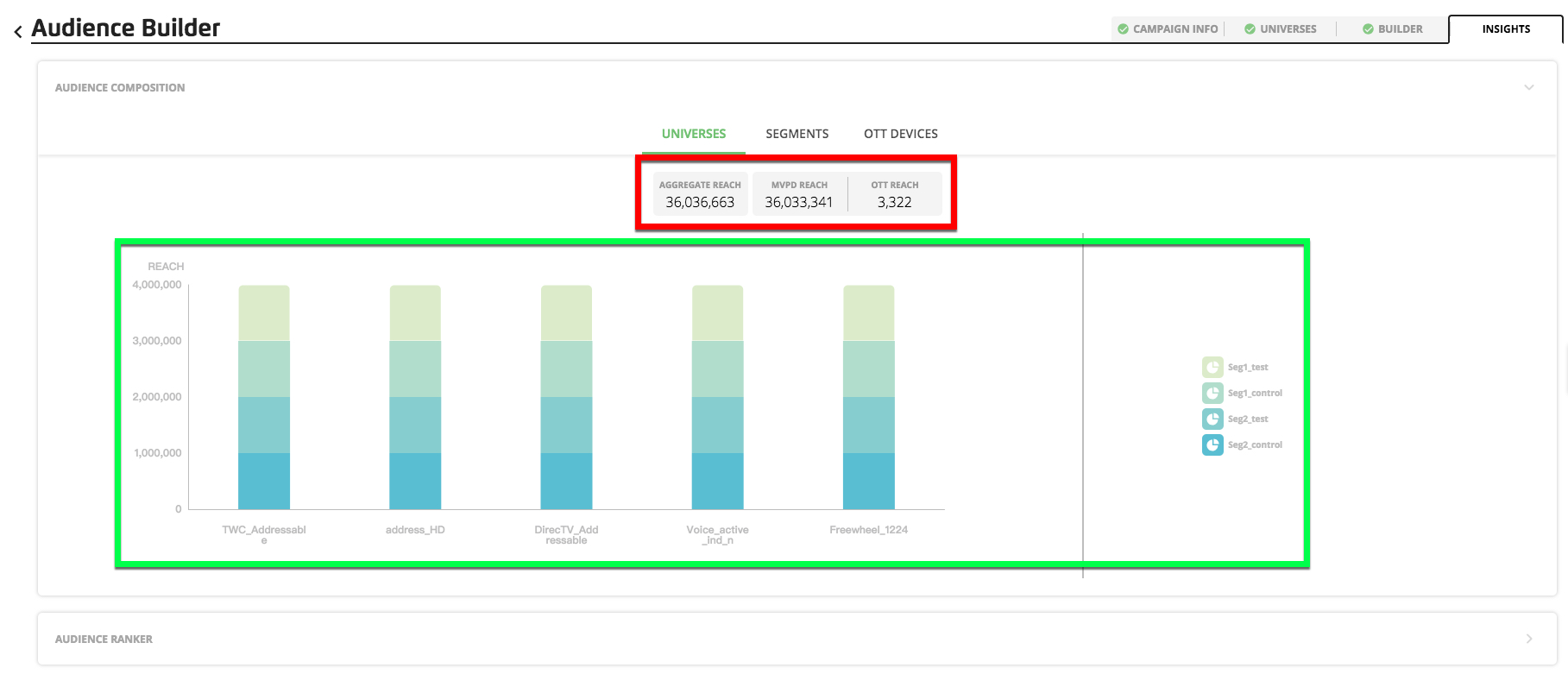Go back using Audience Builder back arrow
The height and width of the screenshot is (687, 1568).
tap(18, 32)
